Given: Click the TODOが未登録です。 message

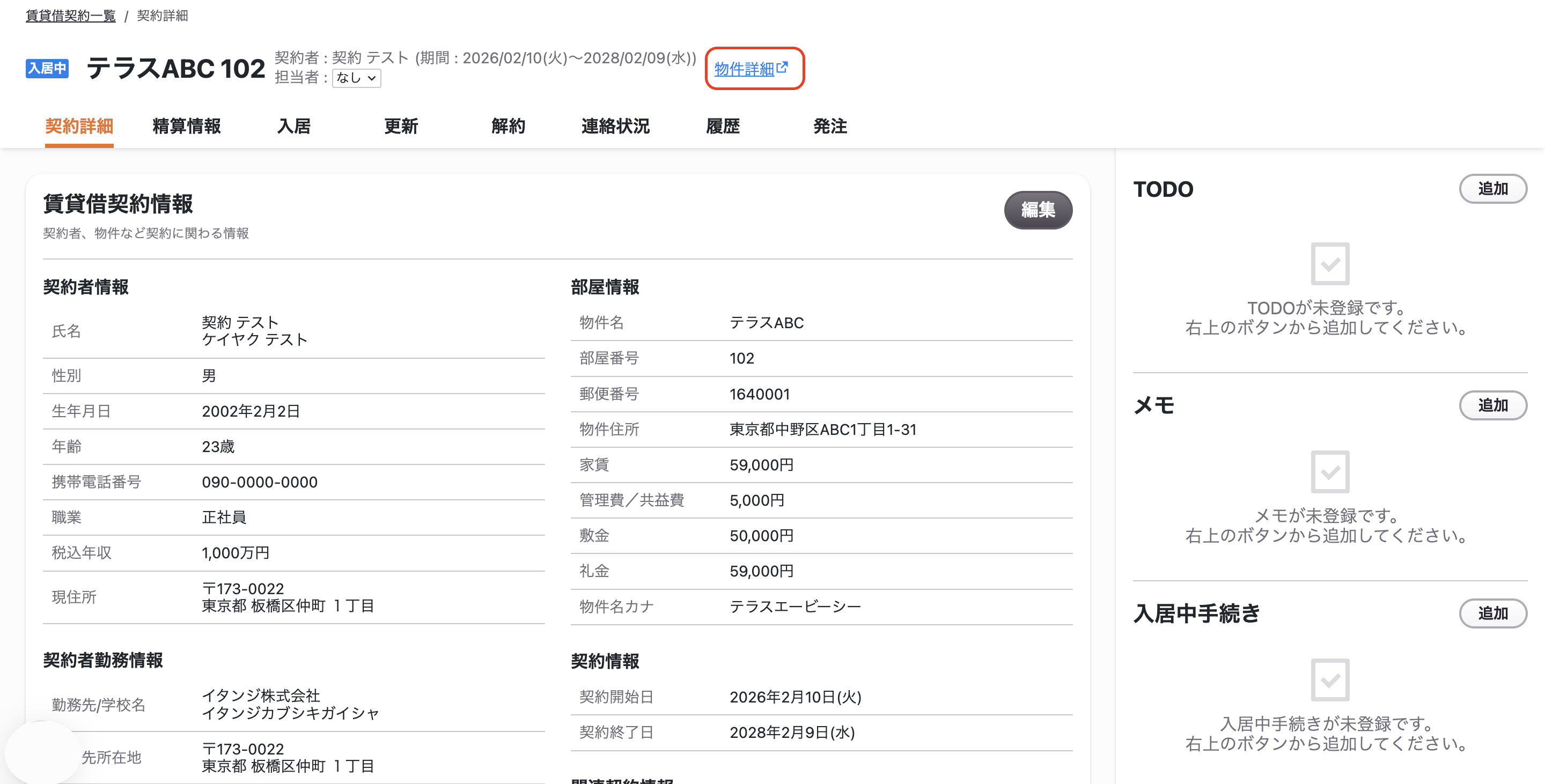Looking at the screenshot, I should tap(1327, 307).
